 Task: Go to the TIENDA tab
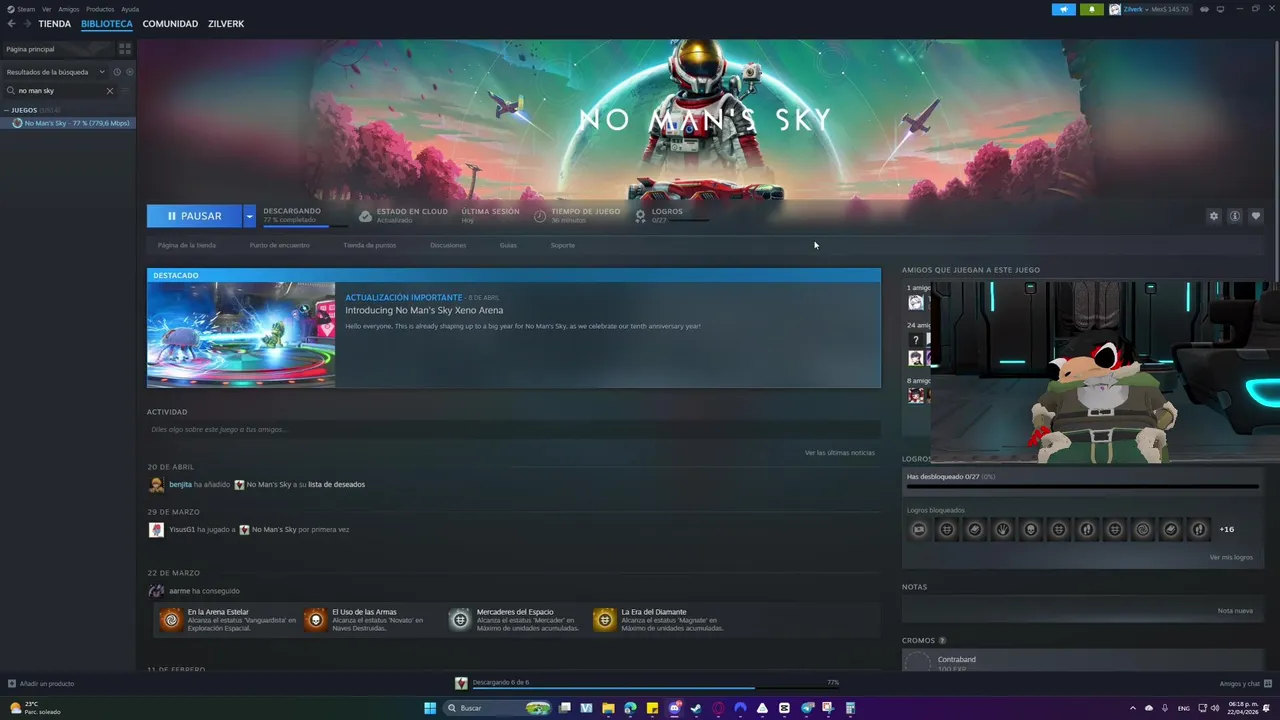pos(55,23)
